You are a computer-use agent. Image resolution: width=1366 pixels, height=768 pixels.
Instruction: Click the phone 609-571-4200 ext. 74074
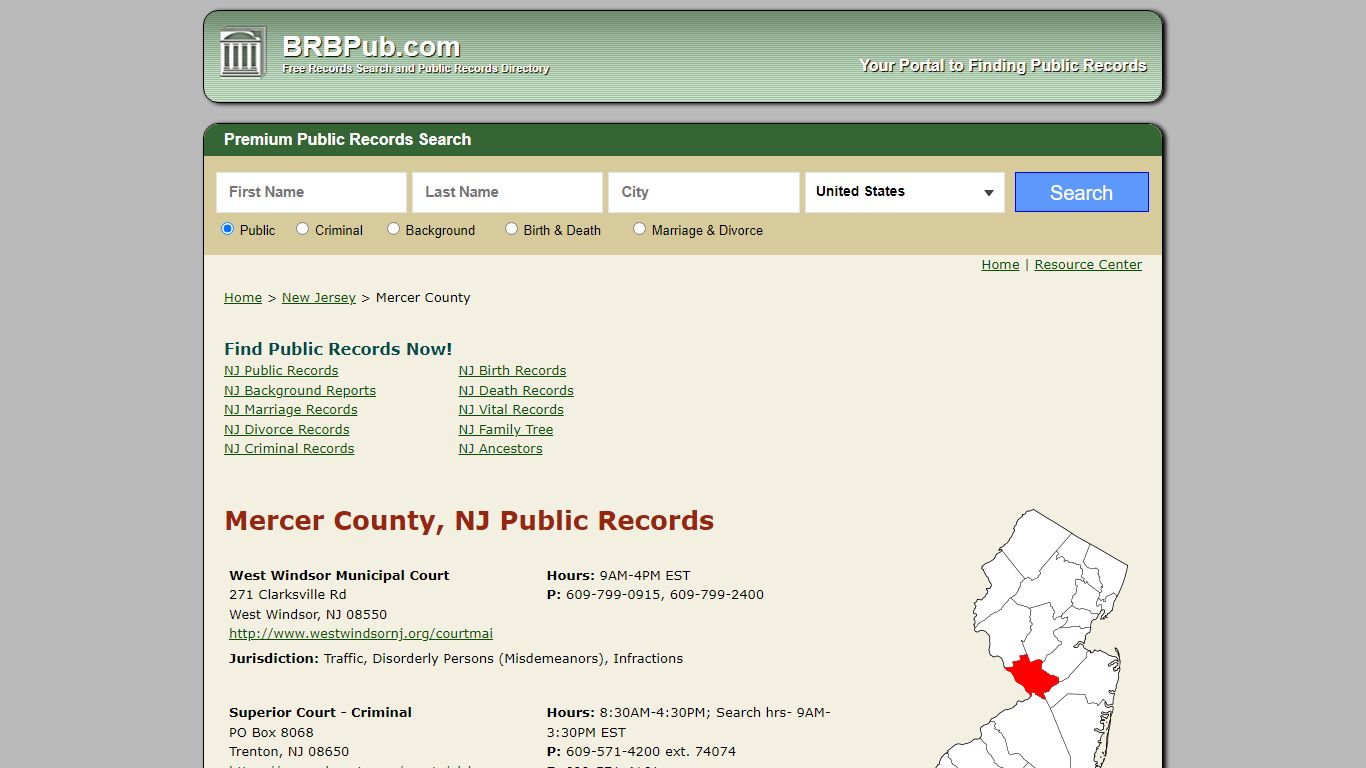(x=651, y=752)
